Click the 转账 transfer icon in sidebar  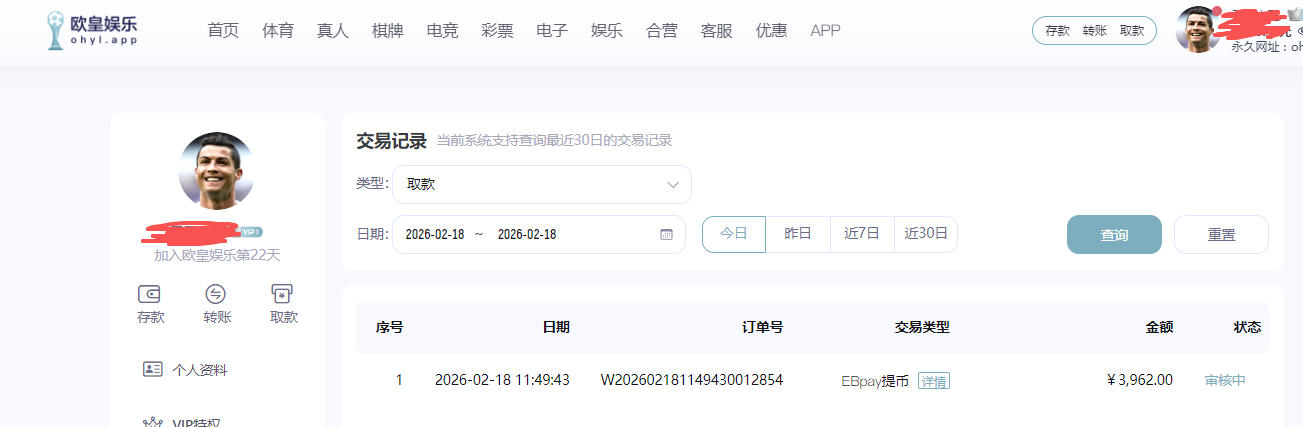coord(216,294)
